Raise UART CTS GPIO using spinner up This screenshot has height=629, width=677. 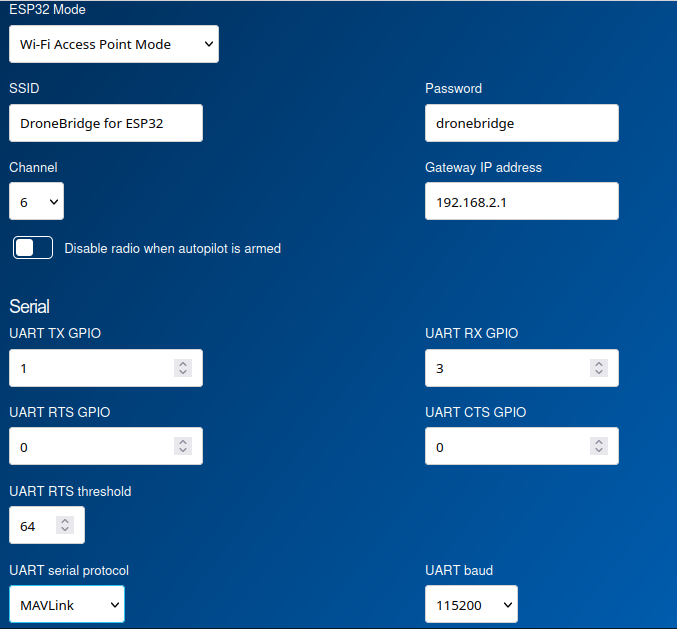coord(599,441)
